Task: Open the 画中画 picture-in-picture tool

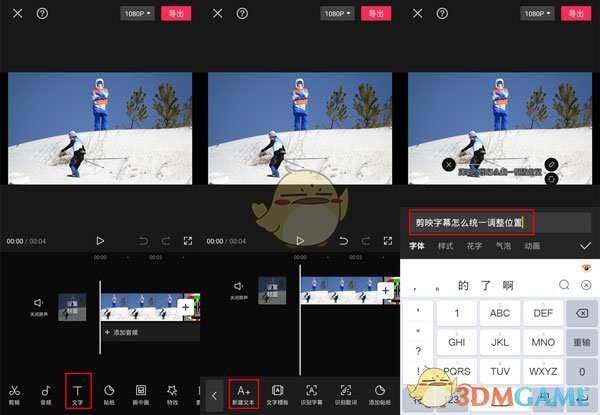Action: (141, 393)
